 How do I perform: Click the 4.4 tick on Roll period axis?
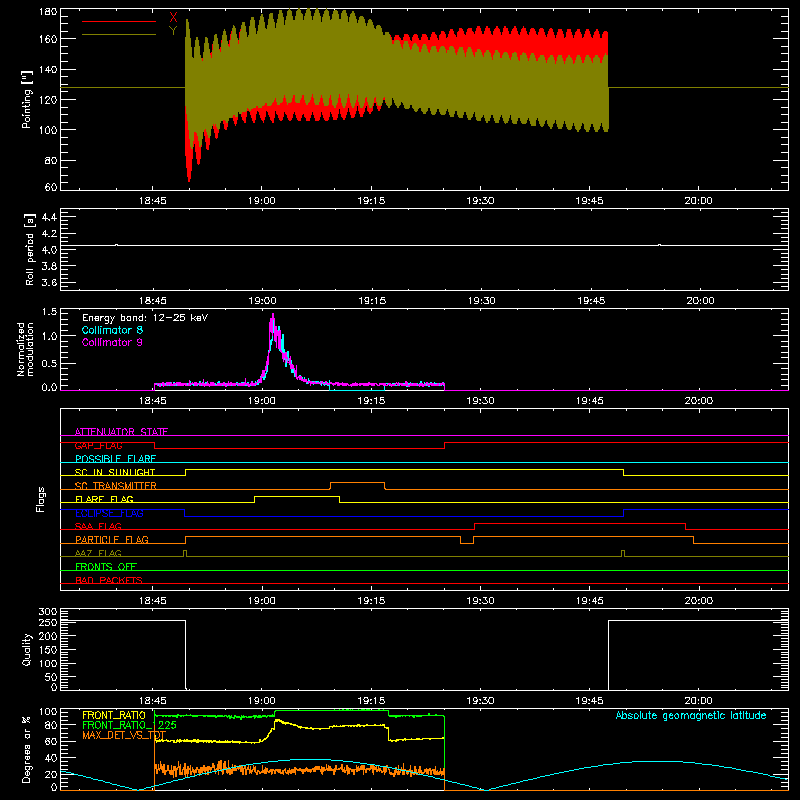[x=49, y=217]
